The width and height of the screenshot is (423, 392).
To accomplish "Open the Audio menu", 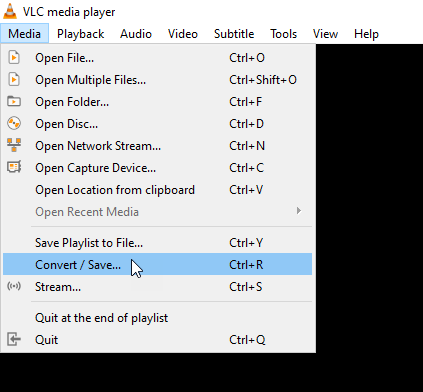I will [x=136, y=34].
